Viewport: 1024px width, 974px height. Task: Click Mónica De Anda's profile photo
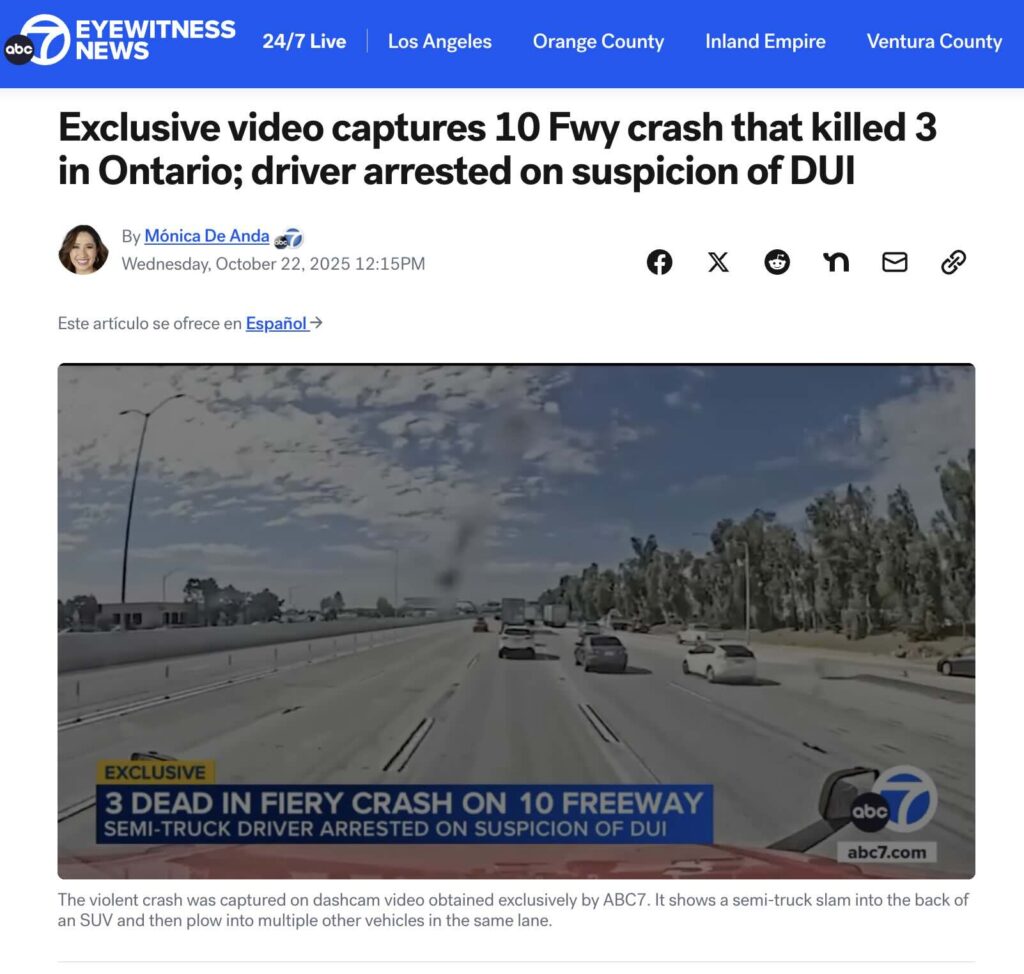(x=84, y=250)
